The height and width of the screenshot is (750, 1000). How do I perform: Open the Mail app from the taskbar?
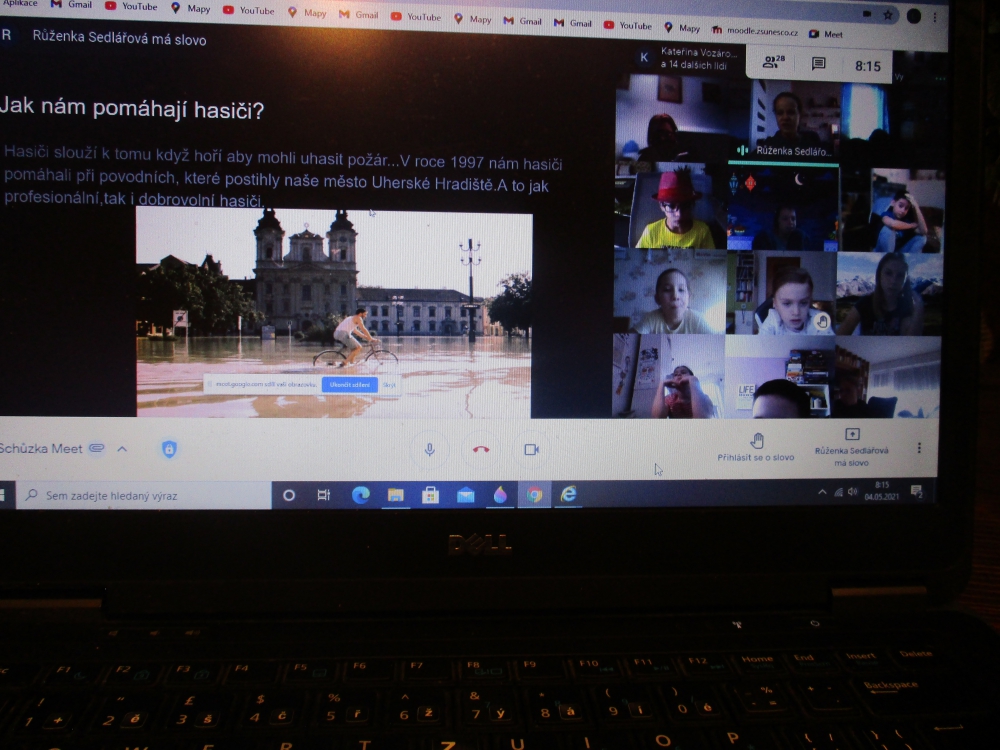coord(466,495)
